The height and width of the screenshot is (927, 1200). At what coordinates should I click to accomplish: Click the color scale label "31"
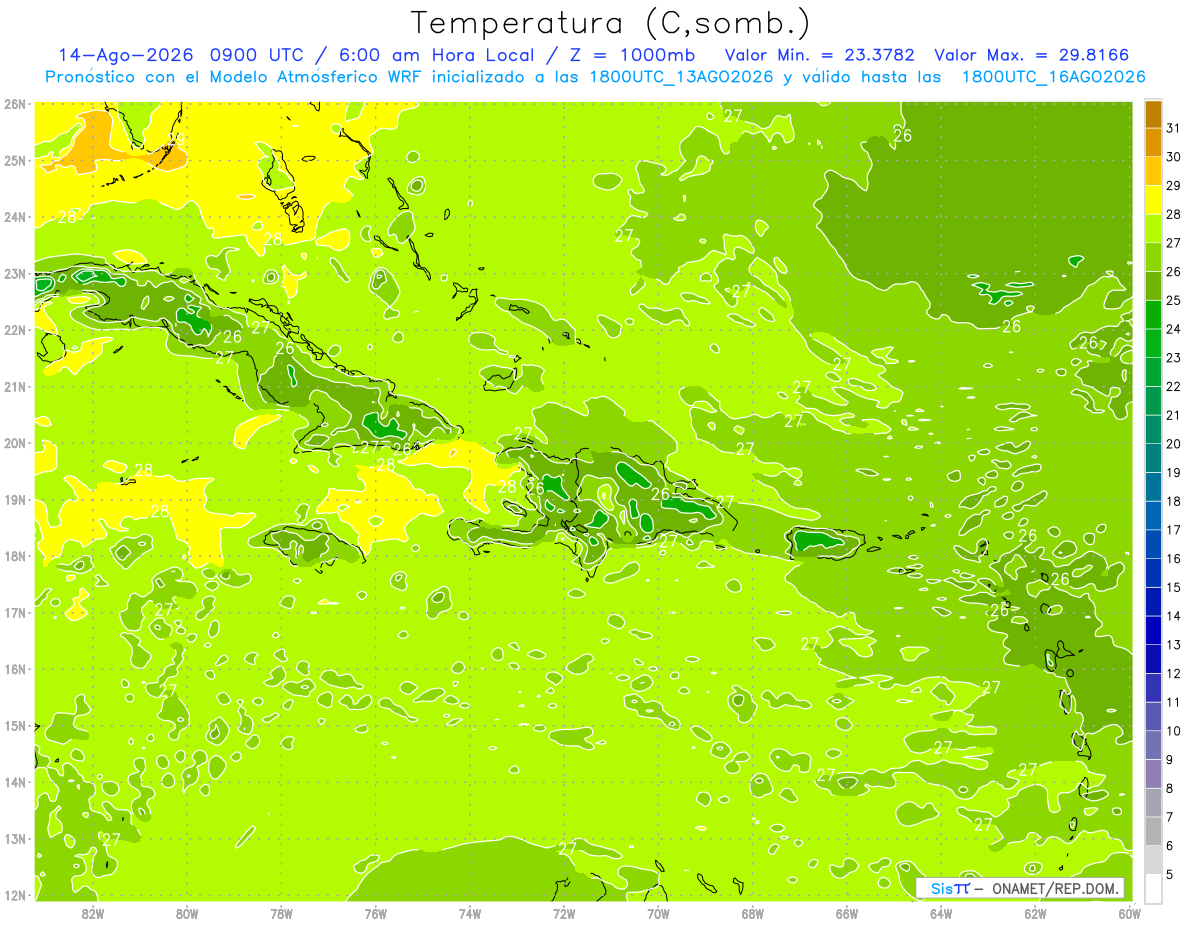[1173, 128]
